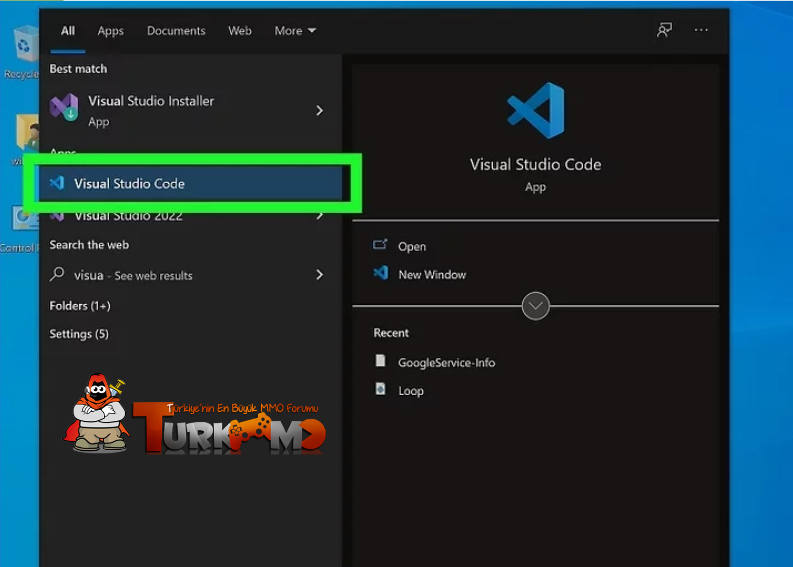Select Visual Studio Code app result

coord(191,184)
